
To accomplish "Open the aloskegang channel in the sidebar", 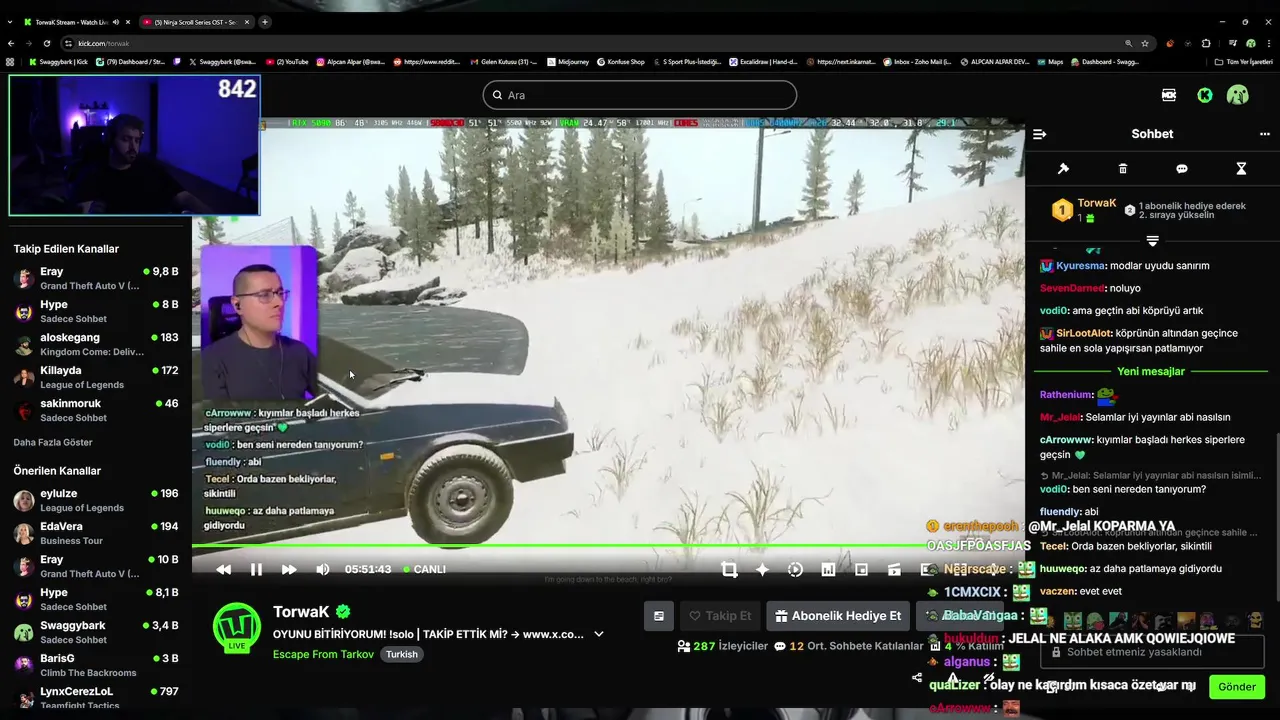I will point(96,344).
